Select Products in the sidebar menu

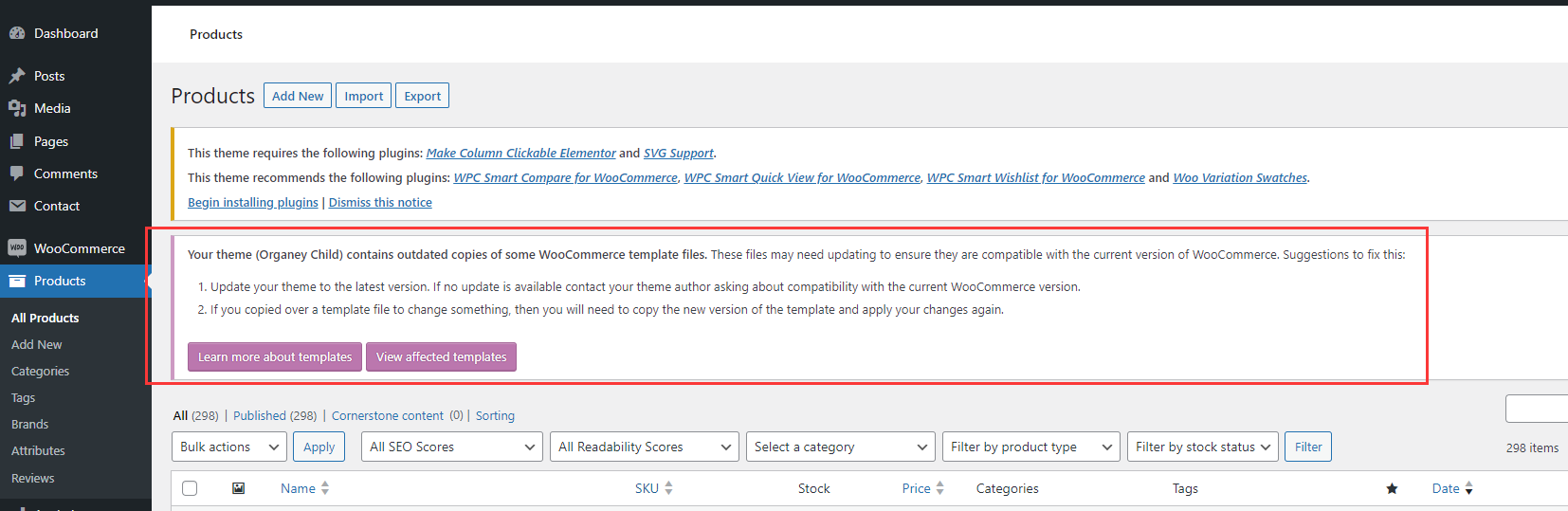click(76, 281)
